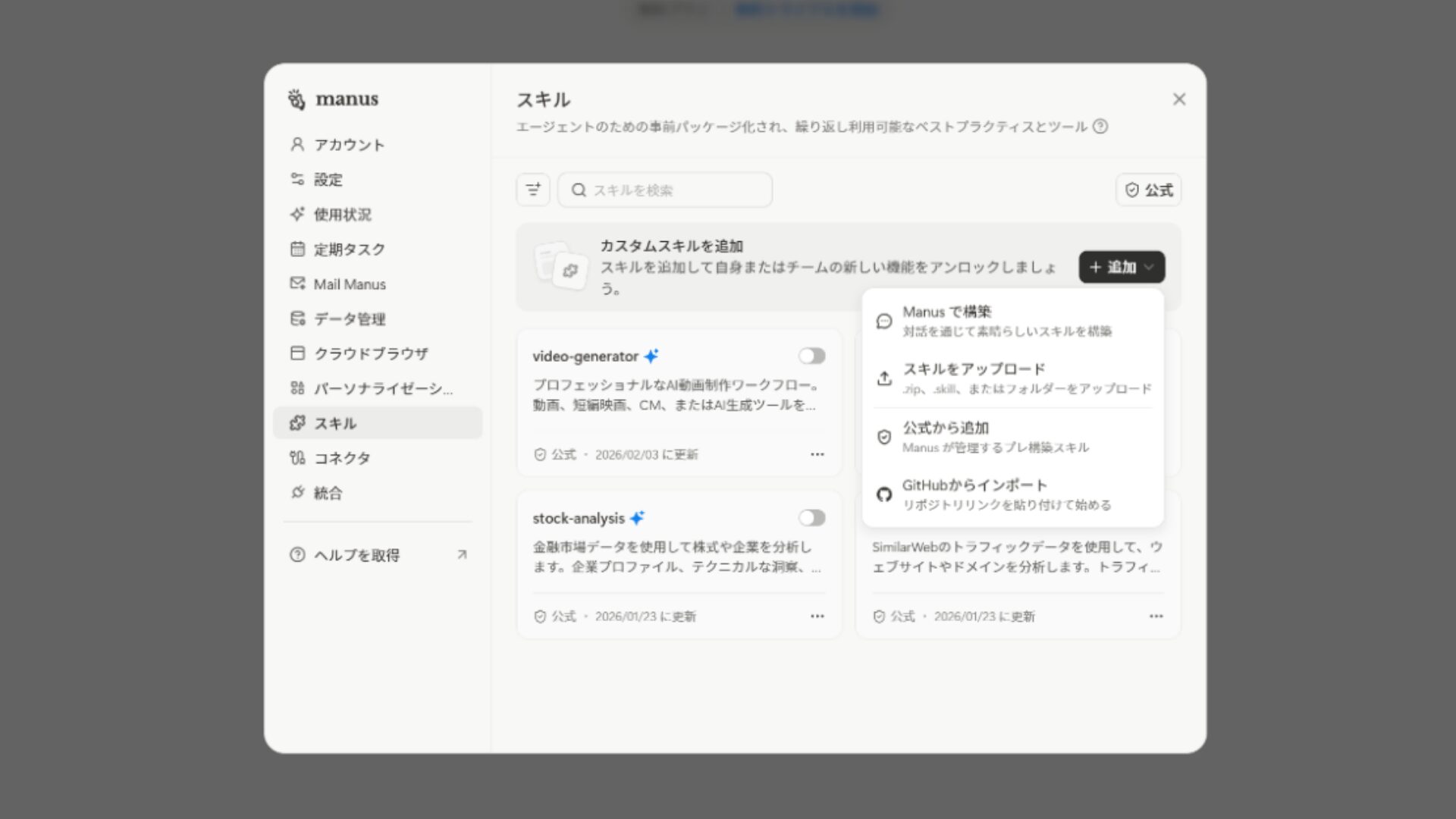Open the アカウント section in the sidebar

click(349, 144)
